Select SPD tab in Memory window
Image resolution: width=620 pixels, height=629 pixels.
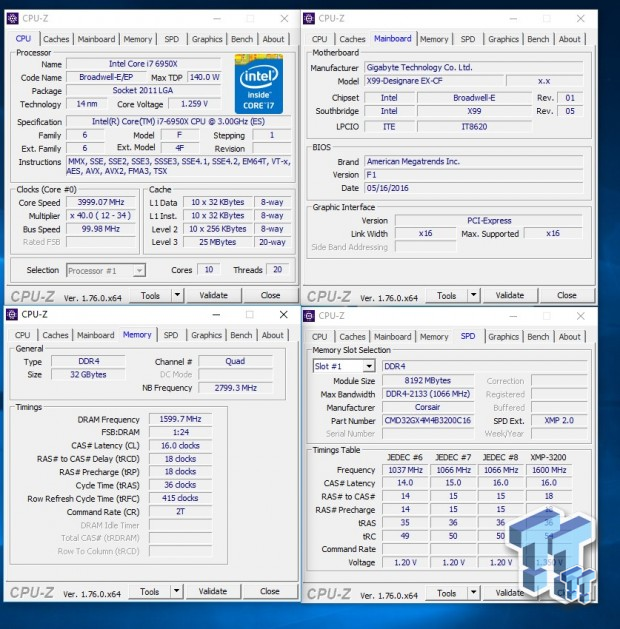click(171, 335)
